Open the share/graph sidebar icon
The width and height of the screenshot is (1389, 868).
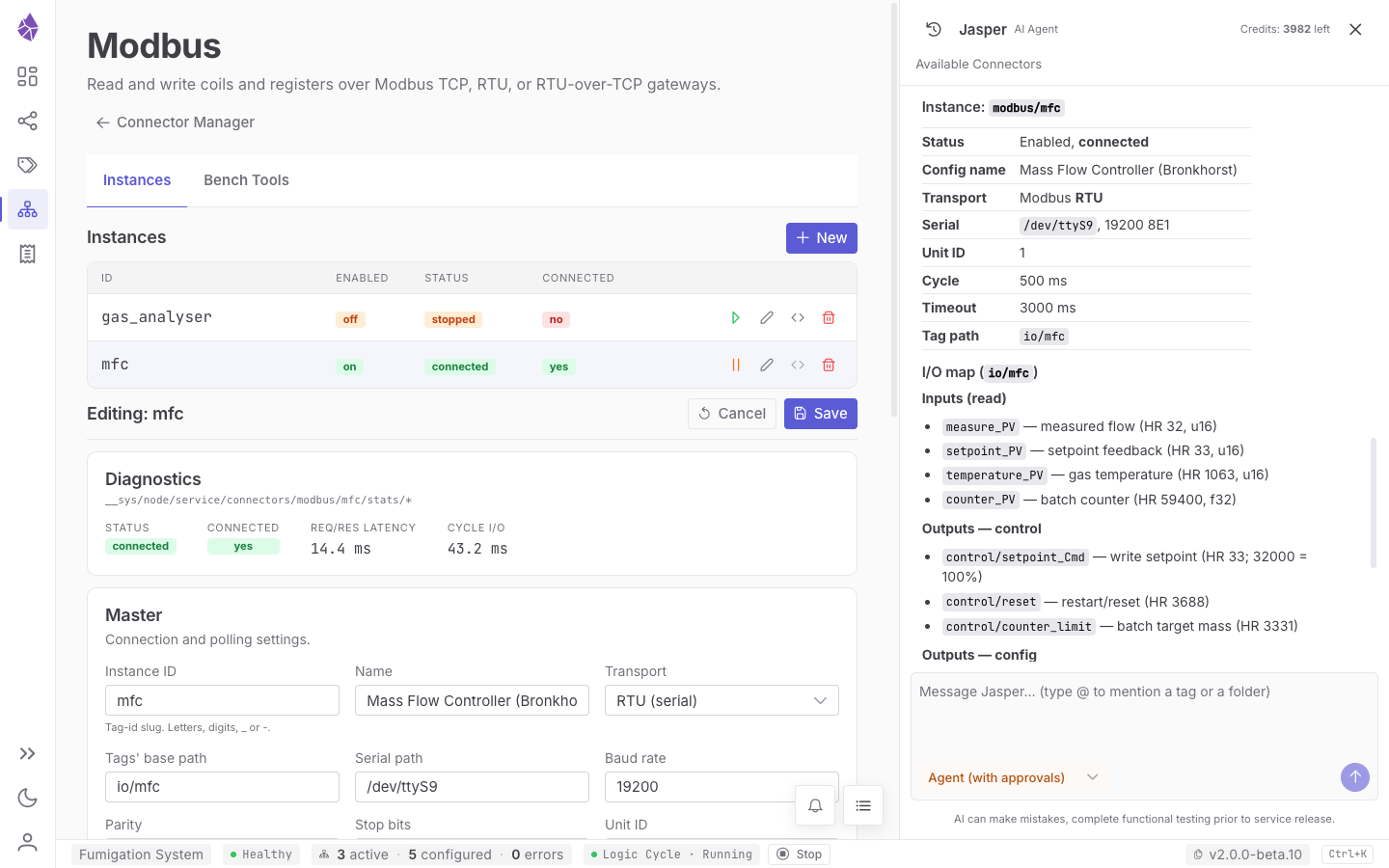28,121
